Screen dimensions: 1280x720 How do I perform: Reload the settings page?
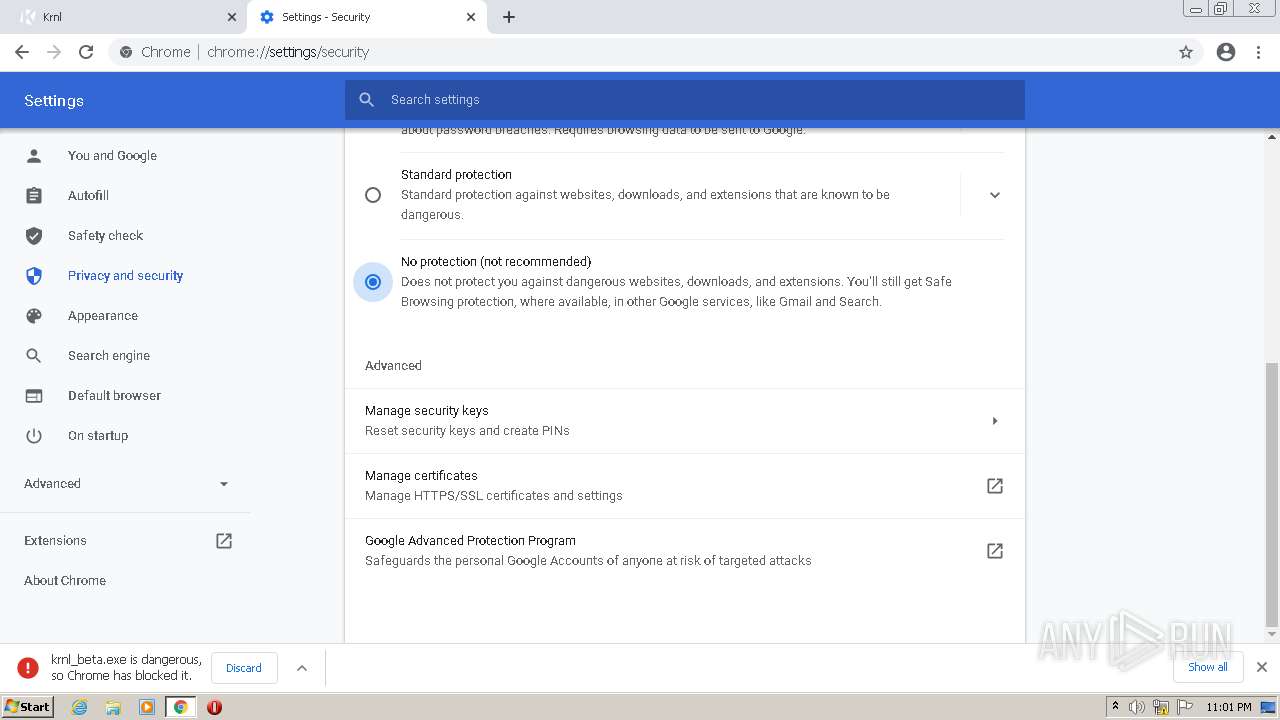[86, 52]
